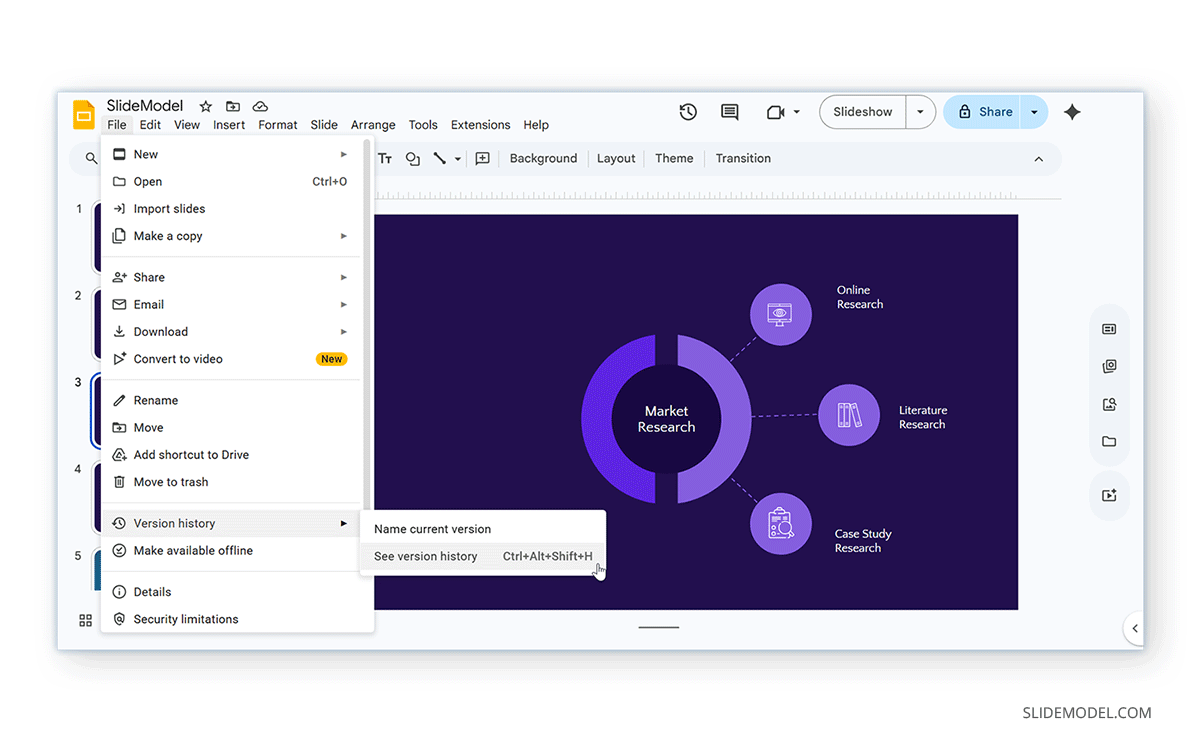Collapse the toolbar with the up chevron
The height and width of the screenshot is (743, 1200).
[1038, 159]
